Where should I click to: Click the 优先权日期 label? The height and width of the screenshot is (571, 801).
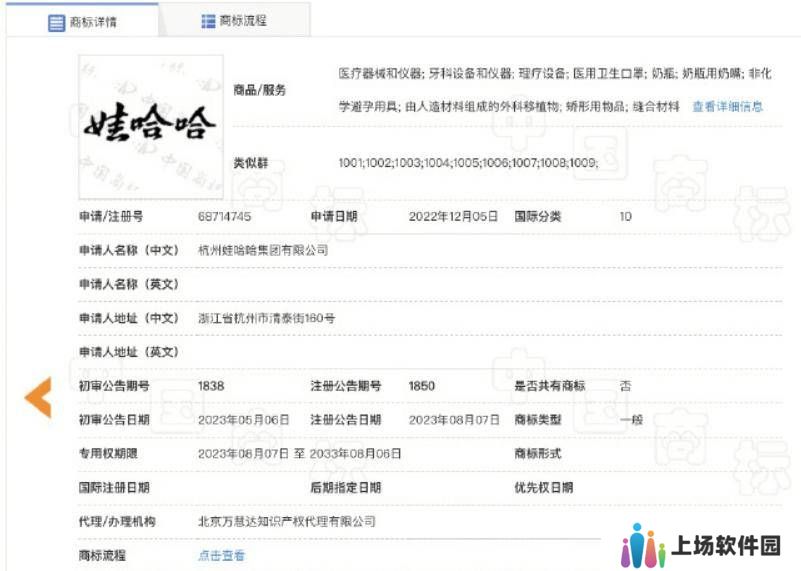point(544,487)
